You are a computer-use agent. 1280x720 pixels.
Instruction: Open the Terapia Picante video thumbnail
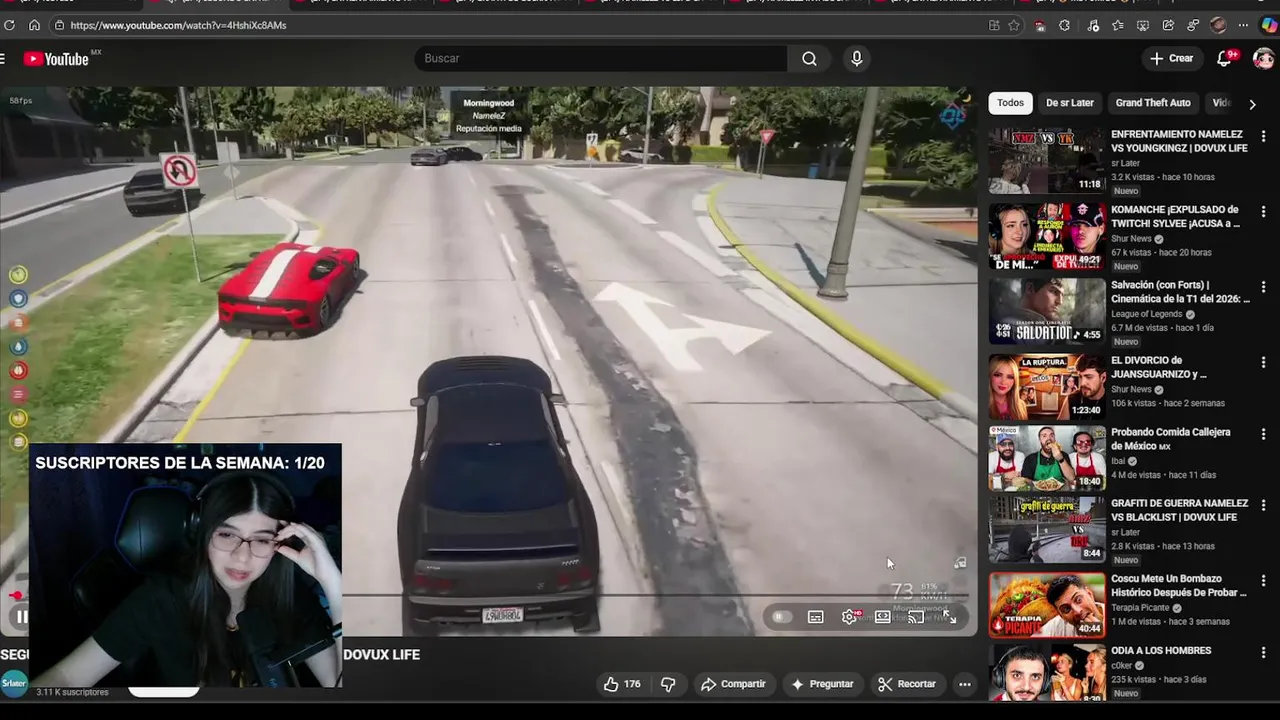pyautogui.click(x=1047, y=605)
